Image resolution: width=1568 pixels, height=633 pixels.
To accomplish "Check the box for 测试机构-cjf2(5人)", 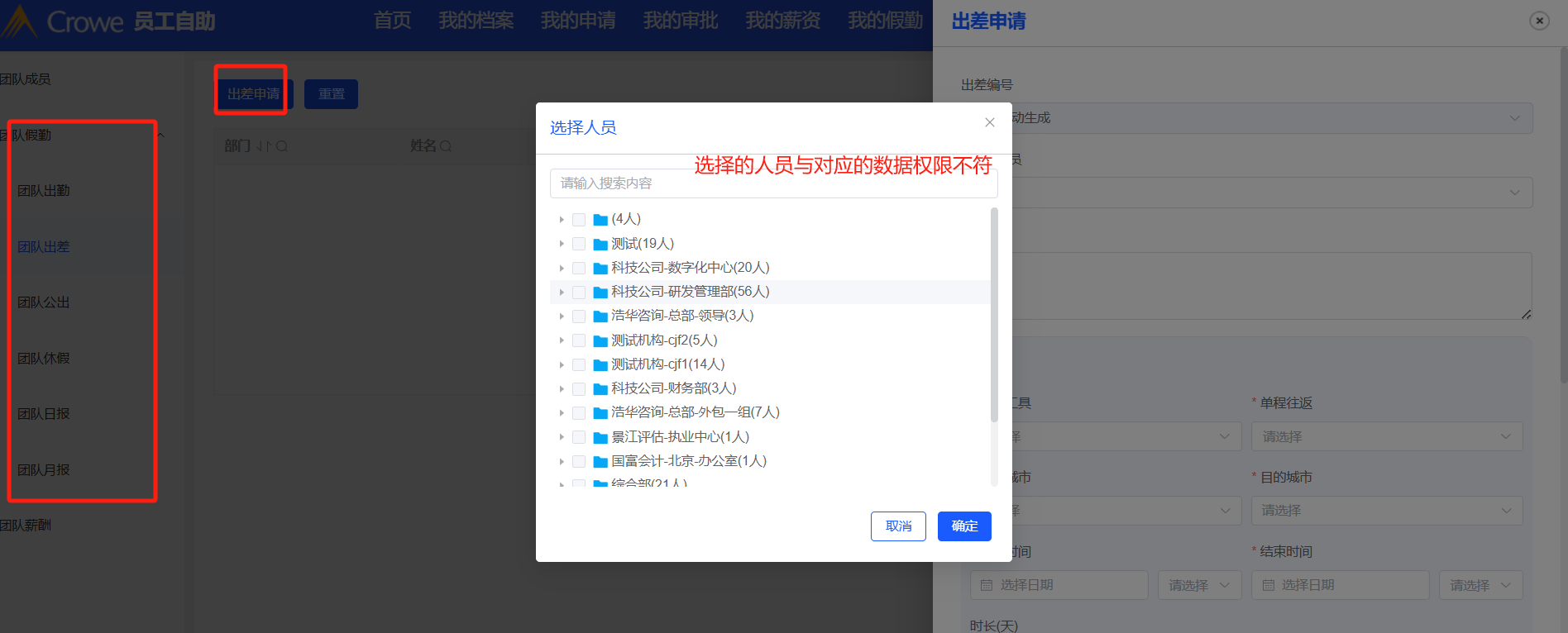I will point(579,341).
